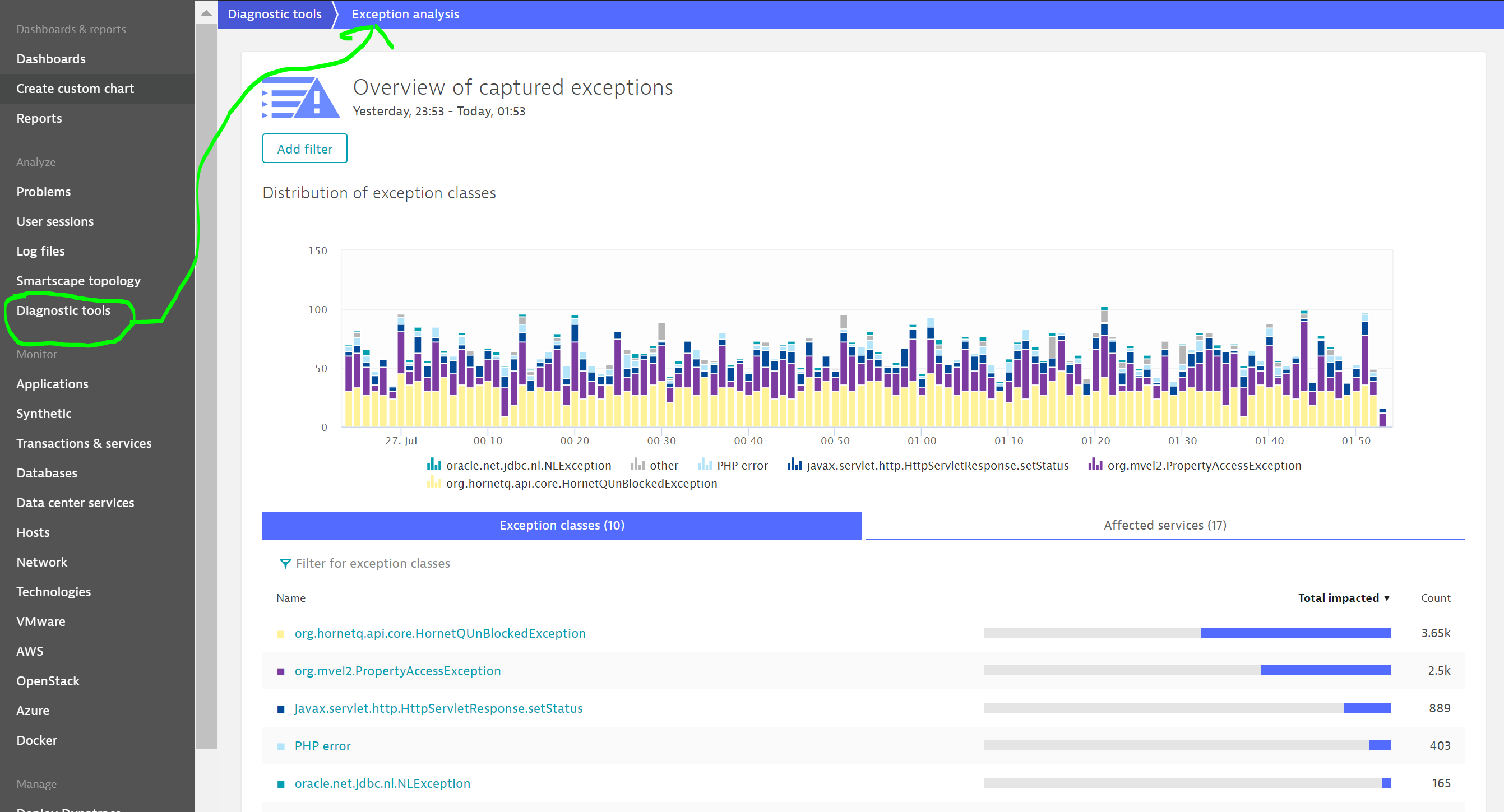Select Exception classes (10) tab
Screen dimensions: 1504x812
click(x=561, y=525)
